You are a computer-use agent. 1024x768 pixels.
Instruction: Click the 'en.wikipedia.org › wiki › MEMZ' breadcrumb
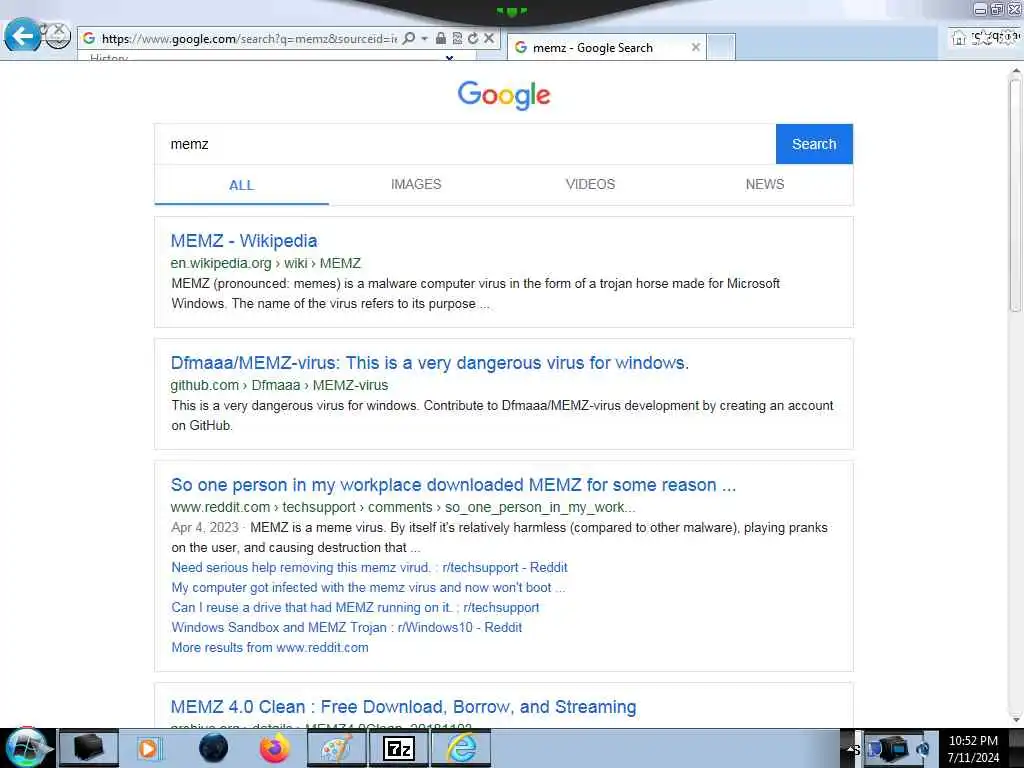(265, 263)
